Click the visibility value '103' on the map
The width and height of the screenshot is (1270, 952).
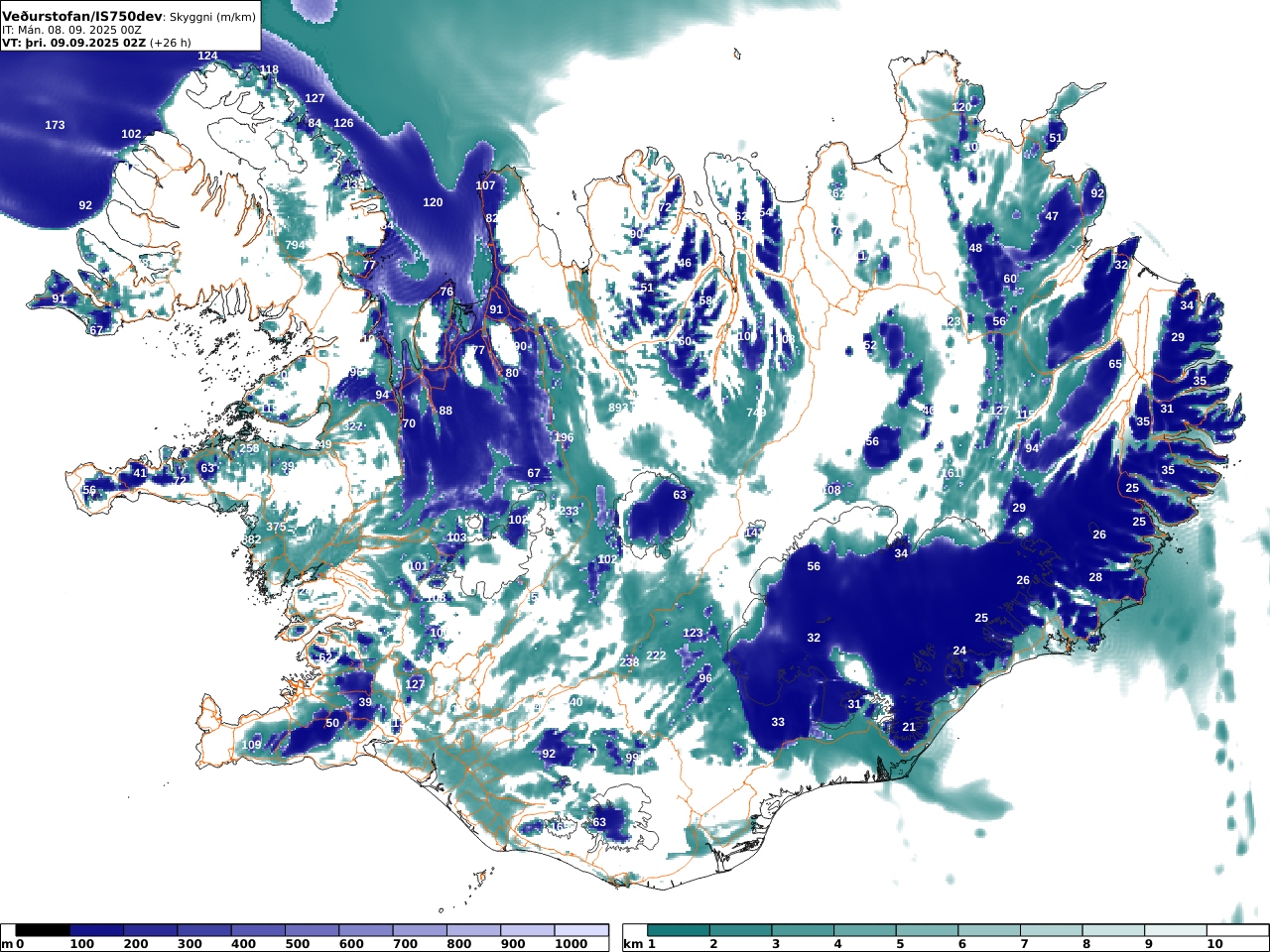pyautogui.click(x=456, y=537)
